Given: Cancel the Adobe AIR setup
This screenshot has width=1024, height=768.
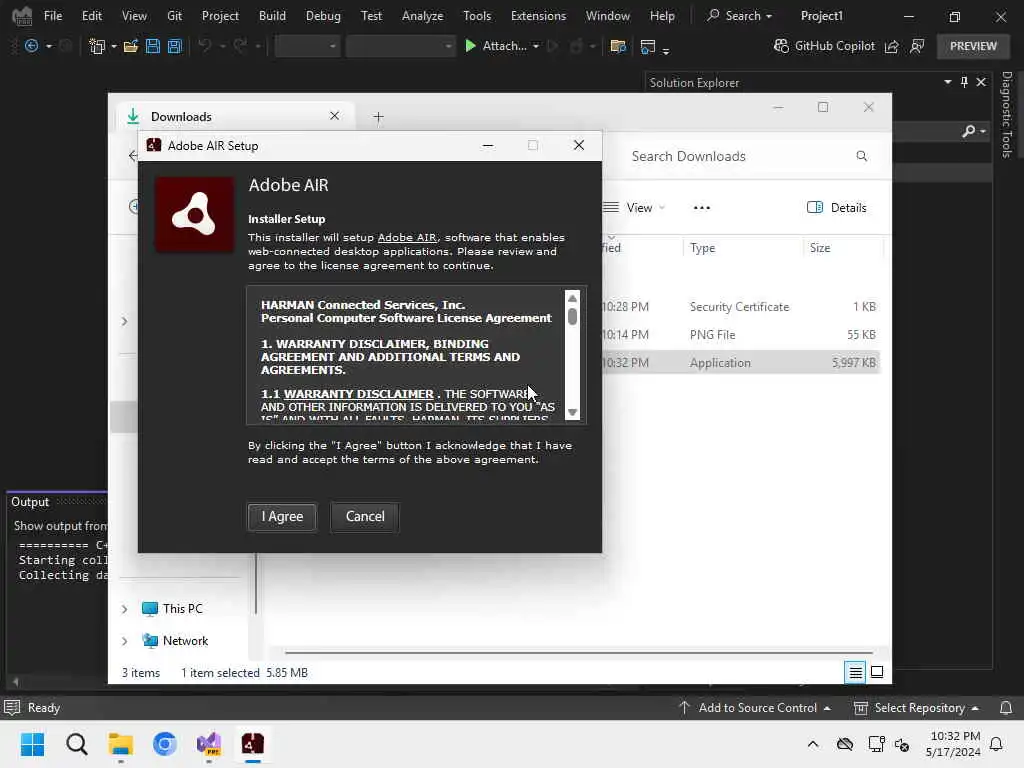Looking at the screenshot, I should 365,517.
